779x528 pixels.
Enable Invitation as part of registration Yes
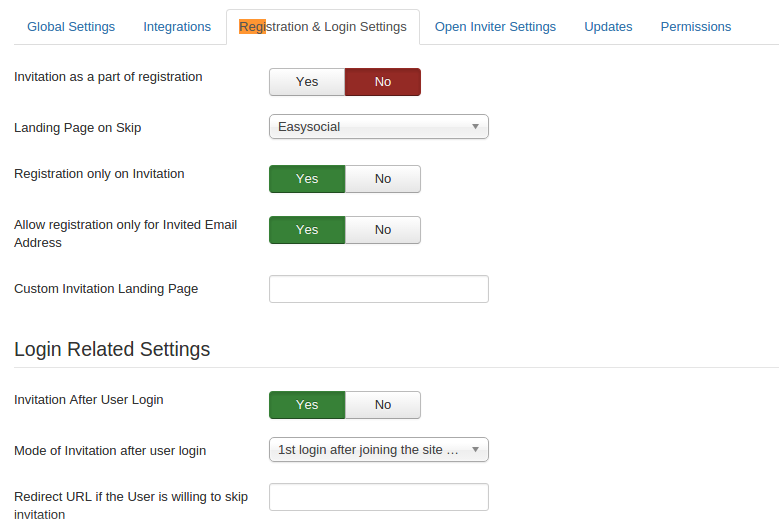(x=307, y=82)
